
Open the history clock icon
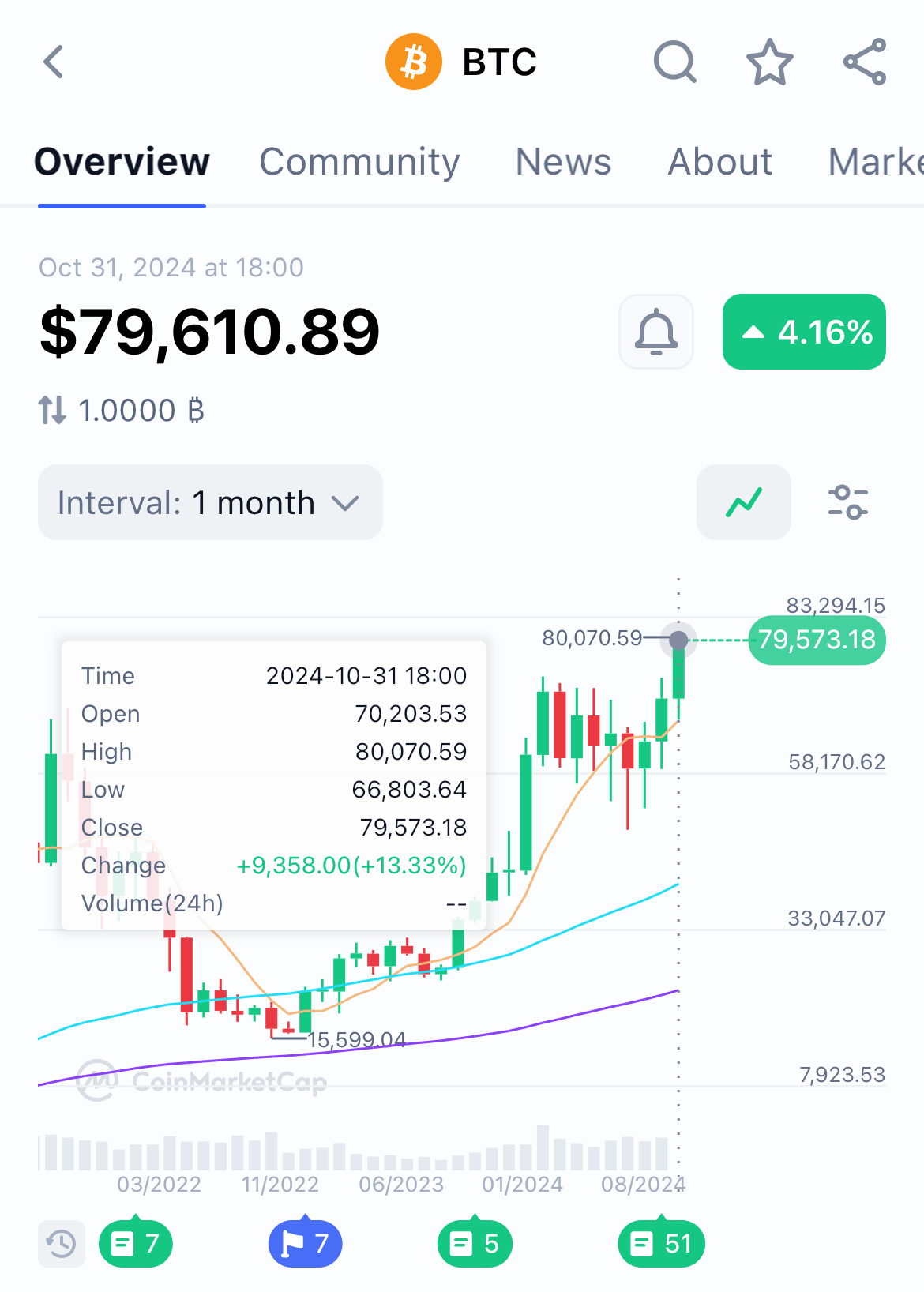62,1244
